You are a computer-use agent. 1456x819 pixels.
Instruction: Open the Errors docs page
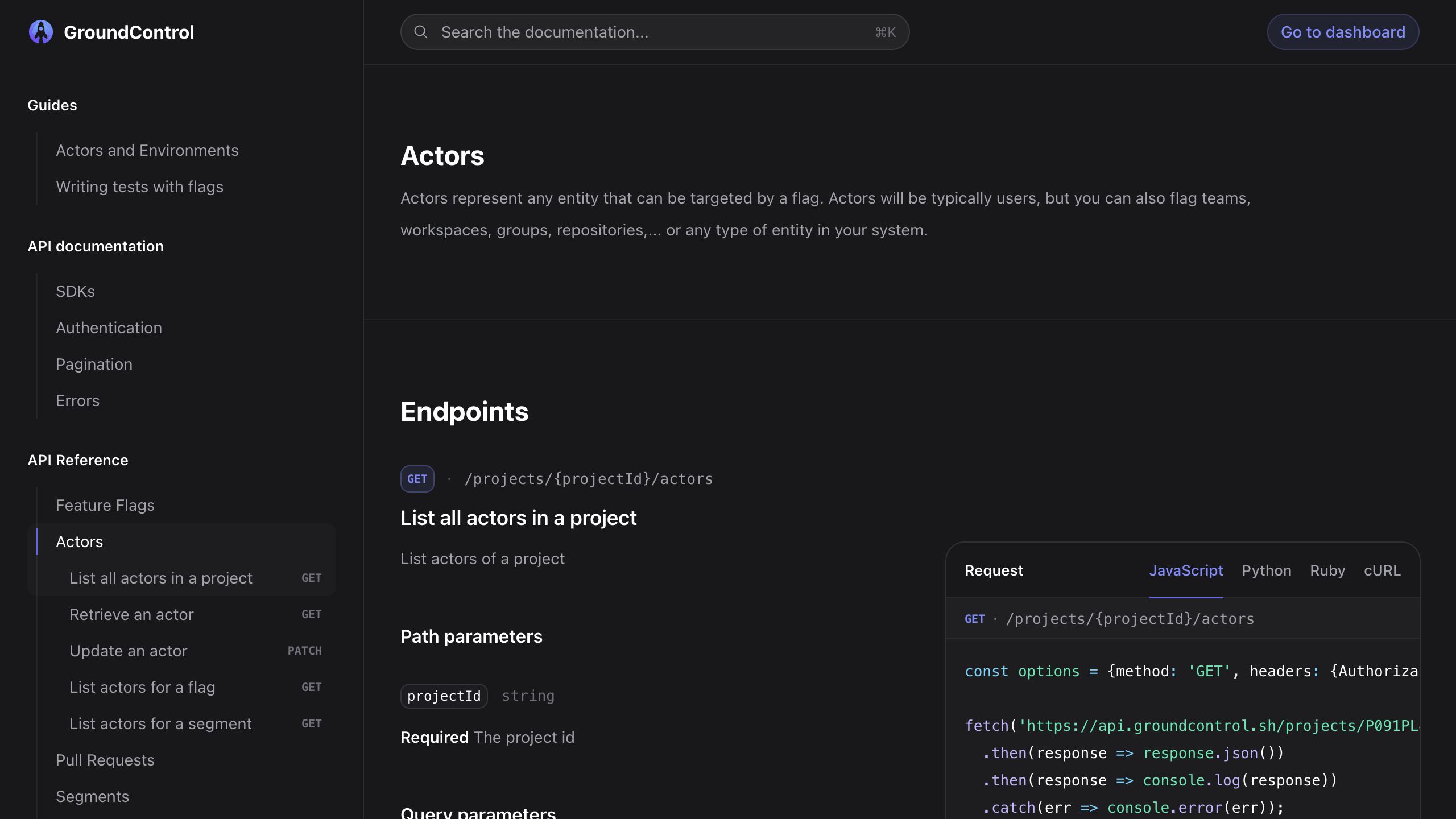pos(77,400)
